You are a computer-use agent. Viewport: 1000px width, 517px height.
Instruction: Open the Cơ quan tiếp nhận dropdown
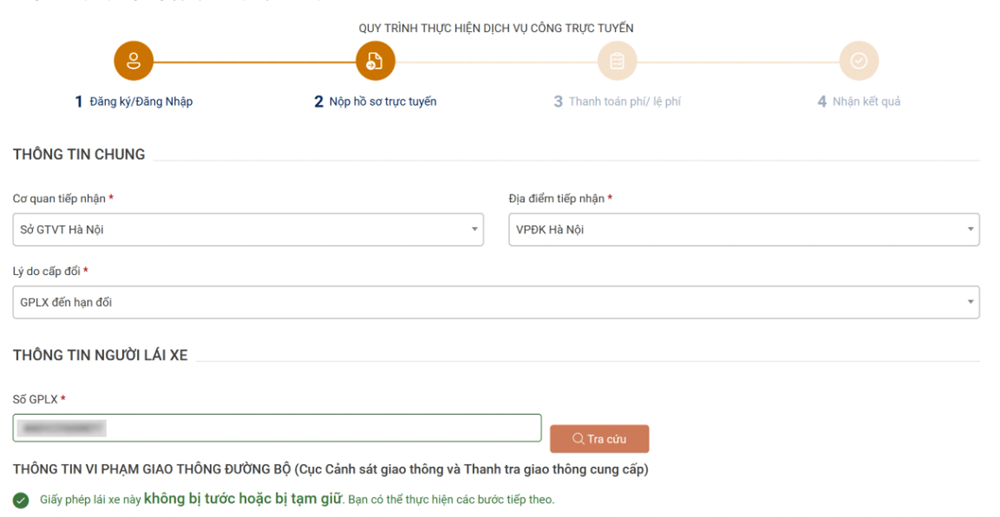pos(474,230)
